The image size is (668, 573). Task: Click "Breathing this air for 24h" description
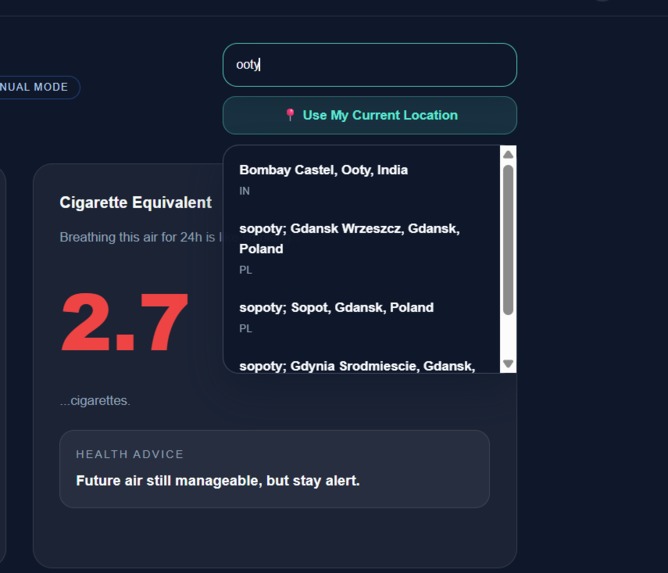[x=141, y=237]
